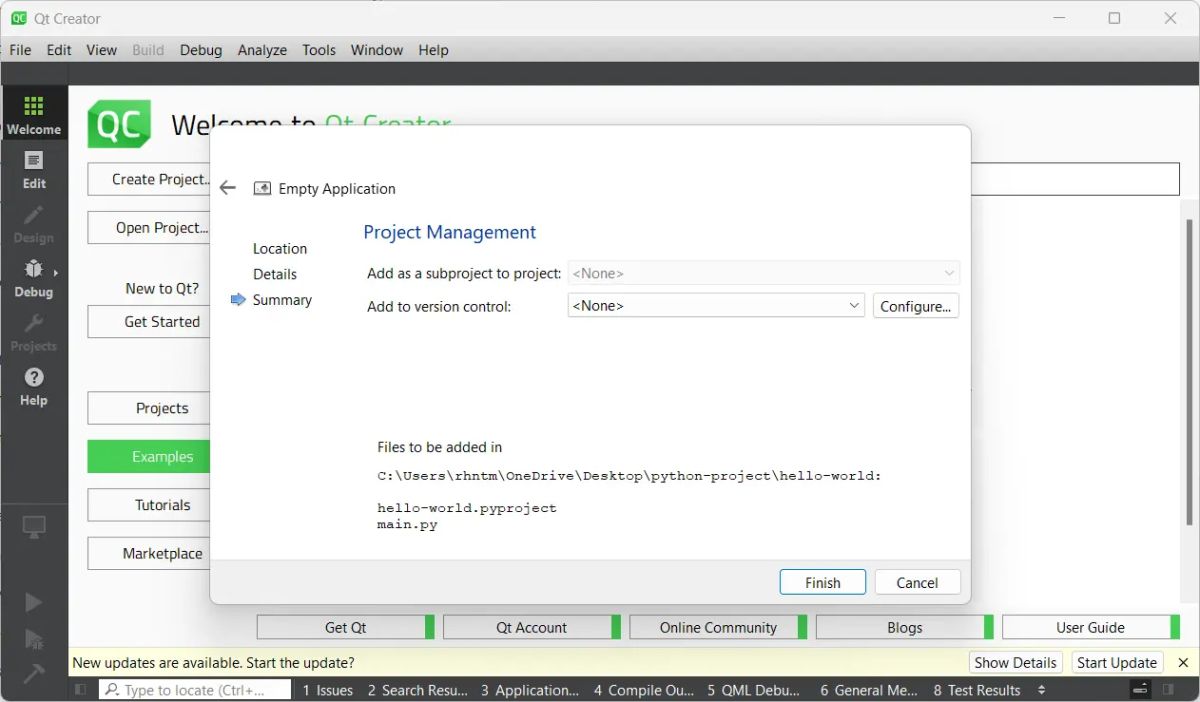
Task: Open the Design mode
Action: click(34, 223)
